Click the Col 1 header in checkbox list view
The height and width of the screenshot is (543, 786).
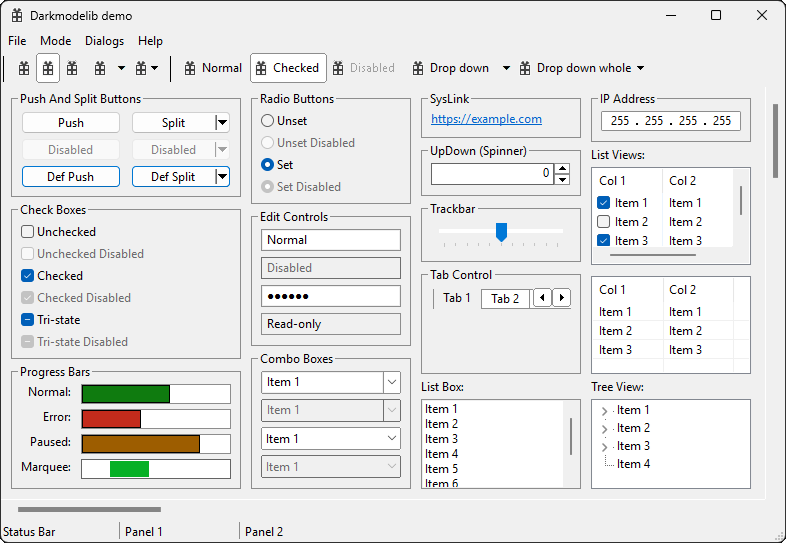click(x=628, y=180)
